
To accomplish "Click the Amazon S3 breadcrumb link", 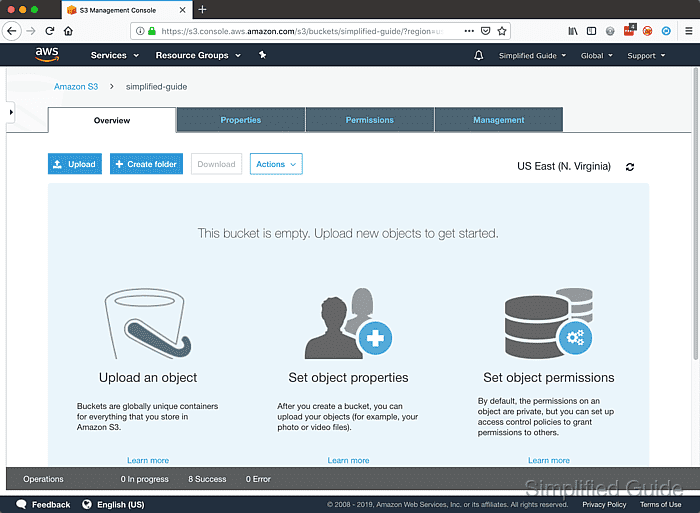I will pyautogui.click(x=76, y=87).
